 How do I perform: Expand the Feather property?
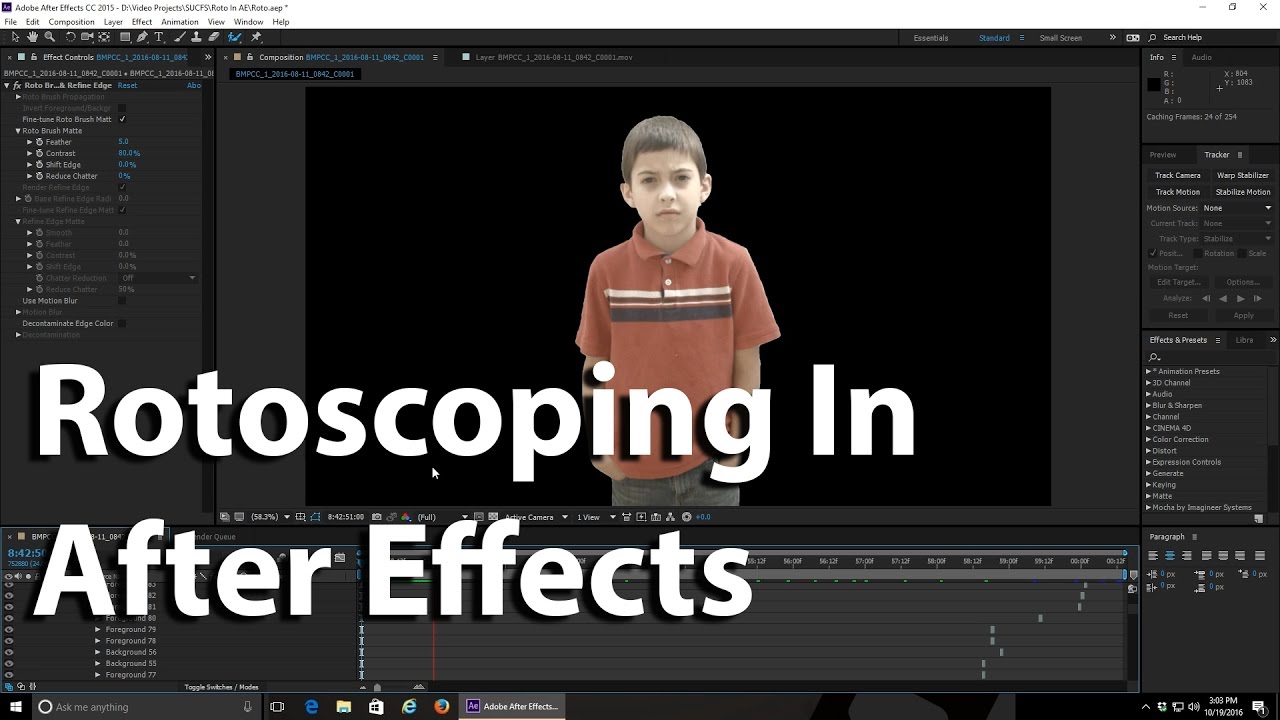click(30, 142)
